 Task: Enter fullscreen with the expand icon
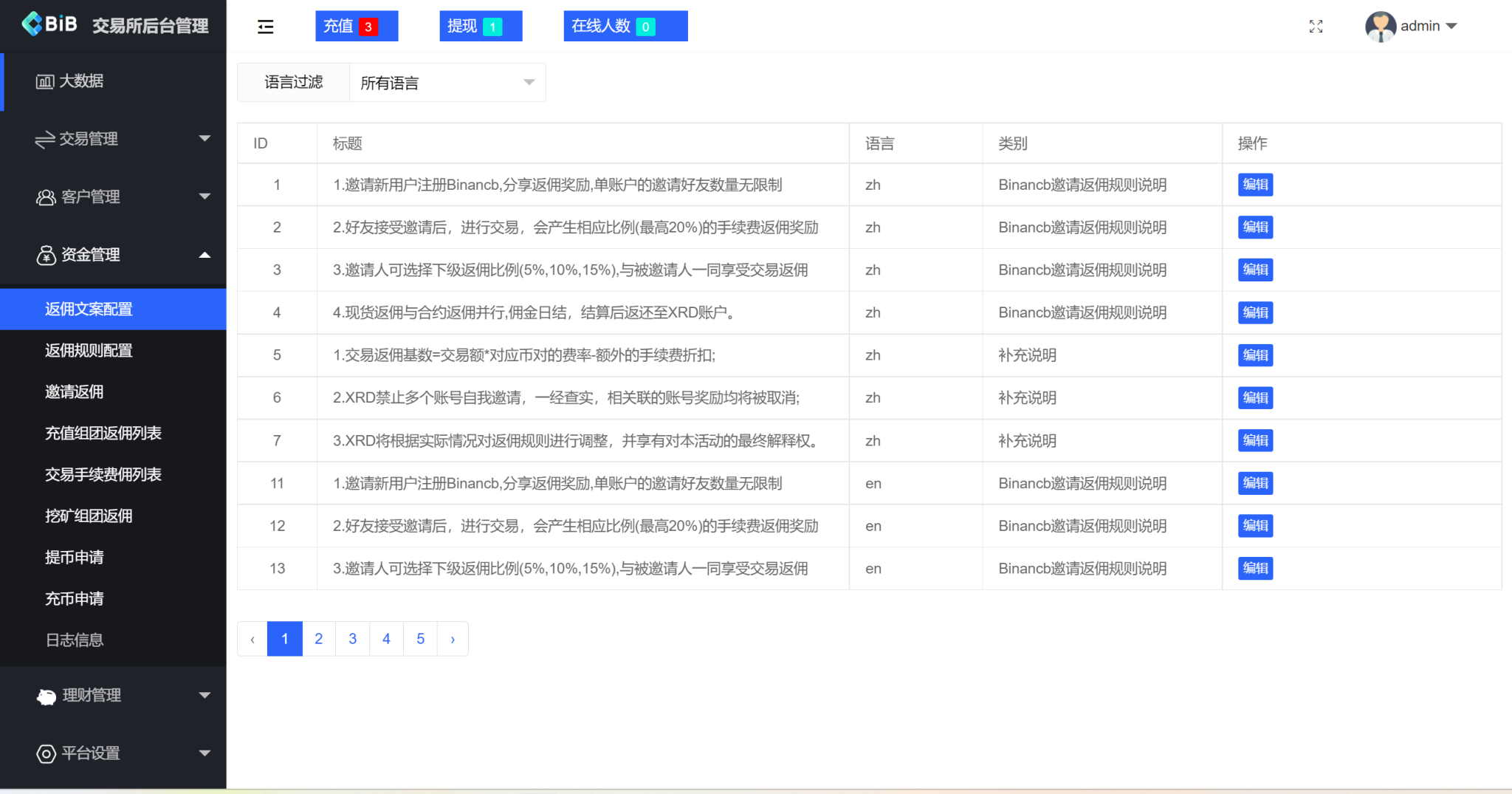[x=1317, y=26]
